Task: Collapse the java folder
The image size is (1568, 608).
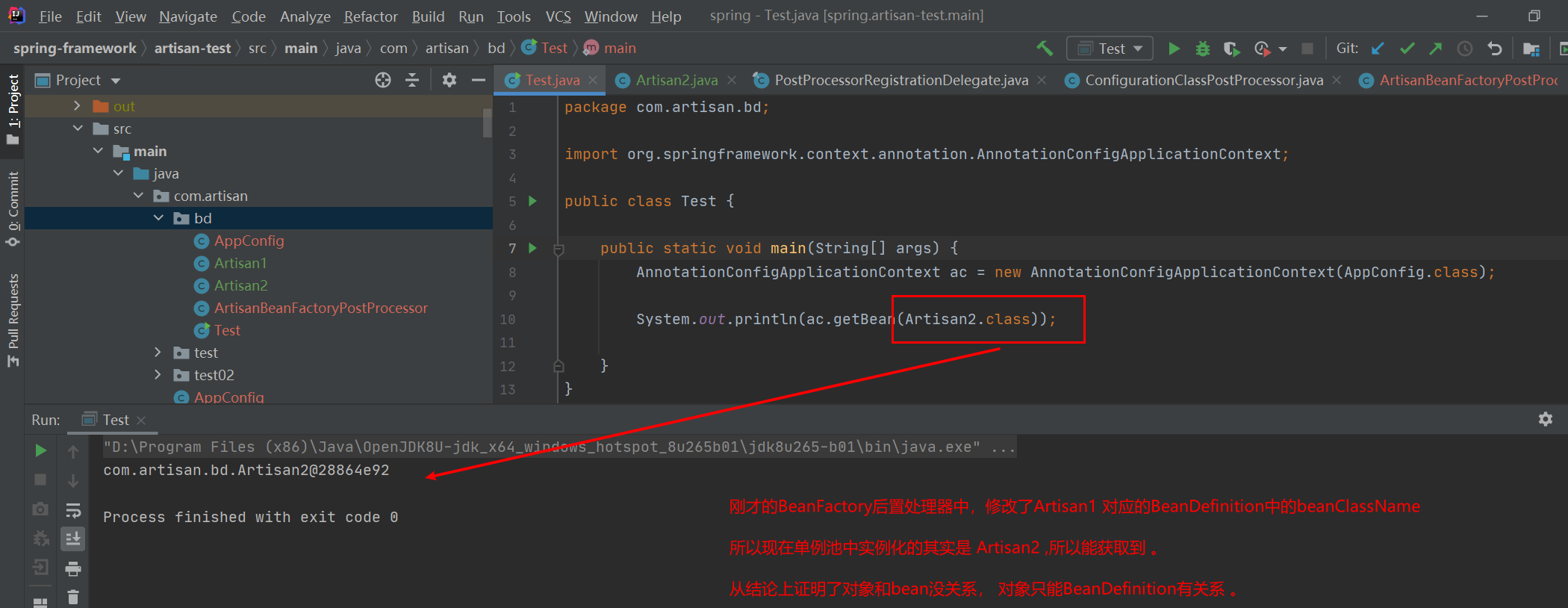Action: pyautogui.click(x=118, y=173)
